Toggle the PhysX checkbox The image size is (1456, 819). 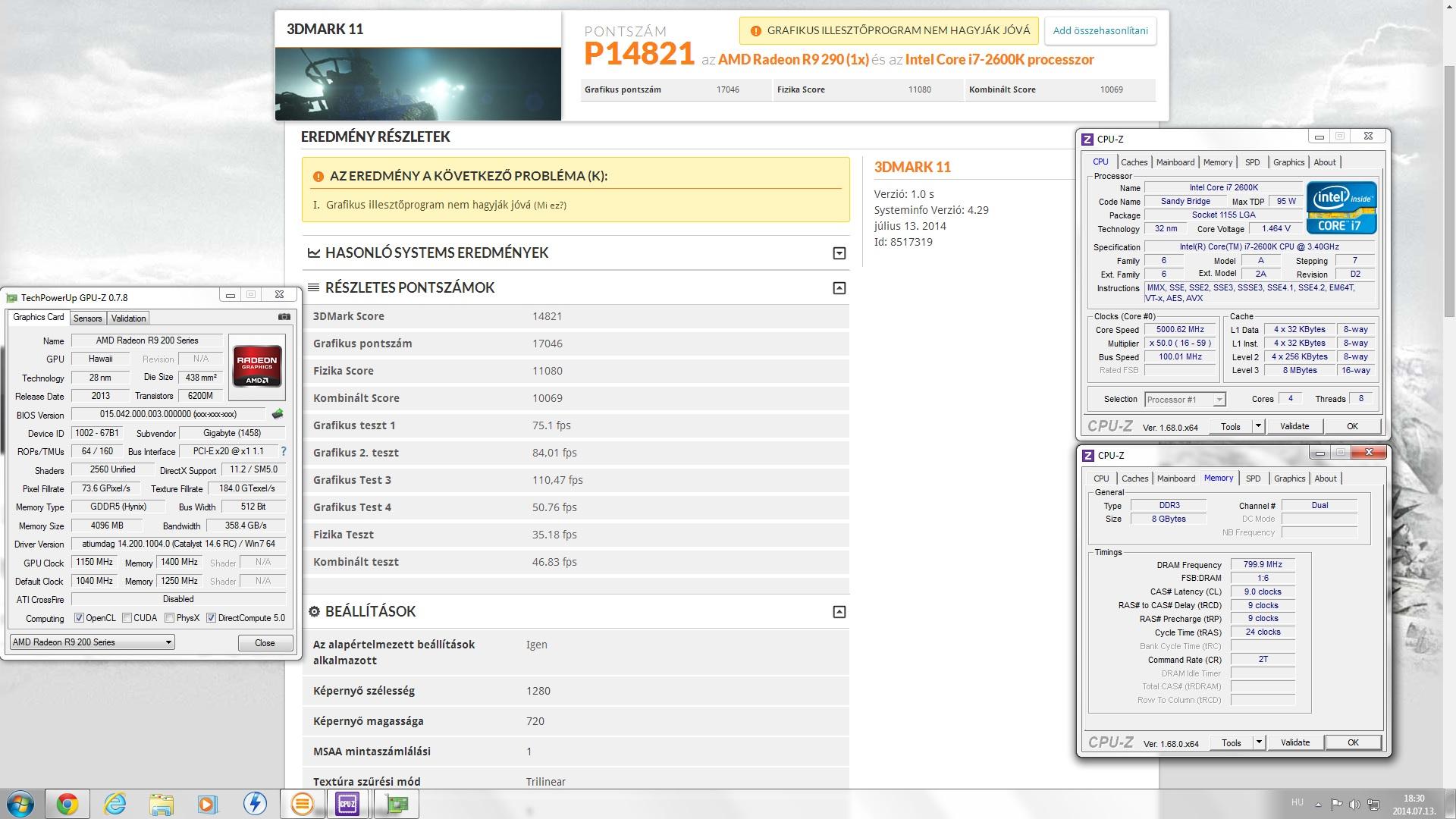(x=170, y=618)
